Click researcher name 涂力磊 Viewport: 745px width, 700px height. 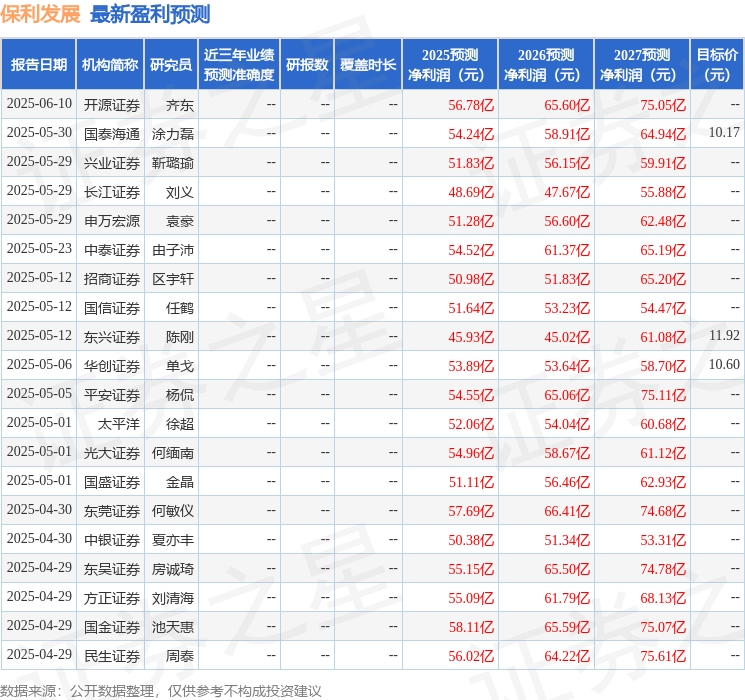[x=173, y=134]
